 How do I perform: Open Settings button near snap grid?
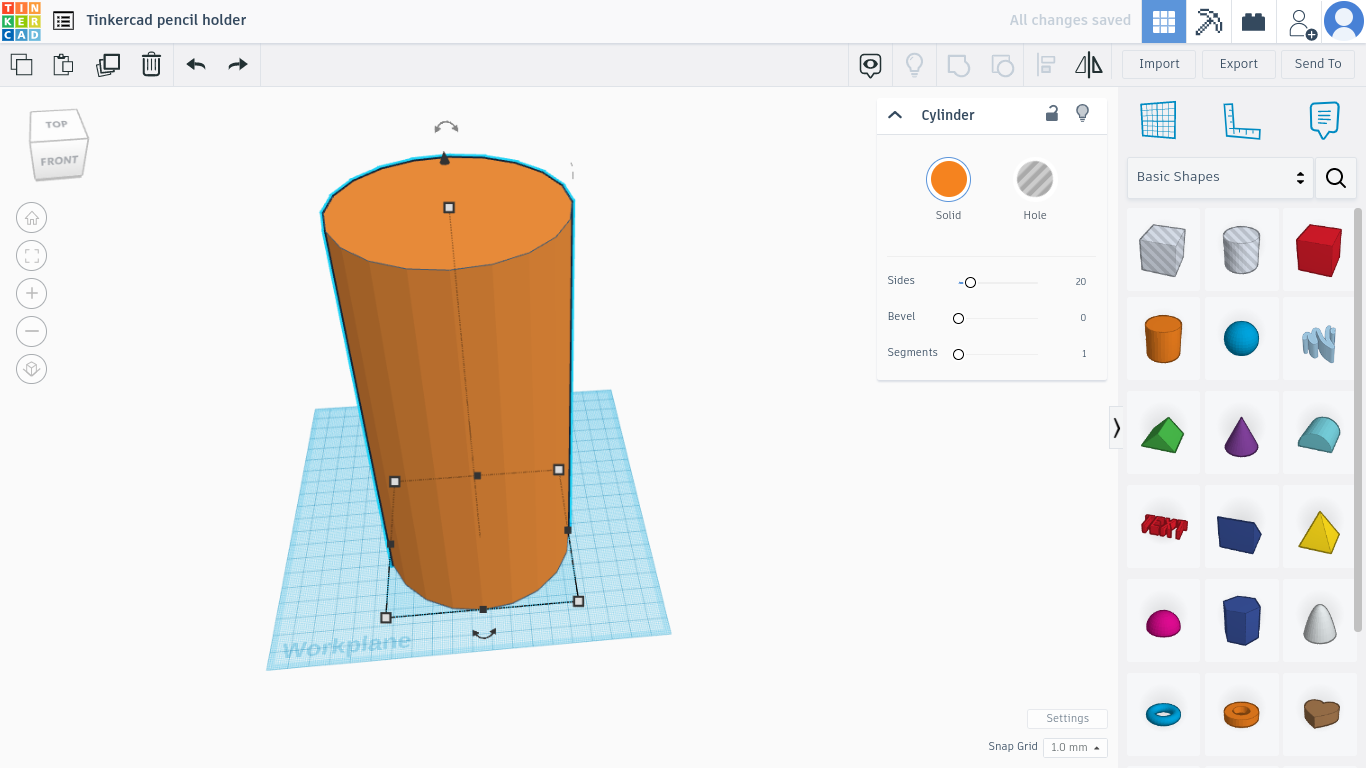point(1067,719)
